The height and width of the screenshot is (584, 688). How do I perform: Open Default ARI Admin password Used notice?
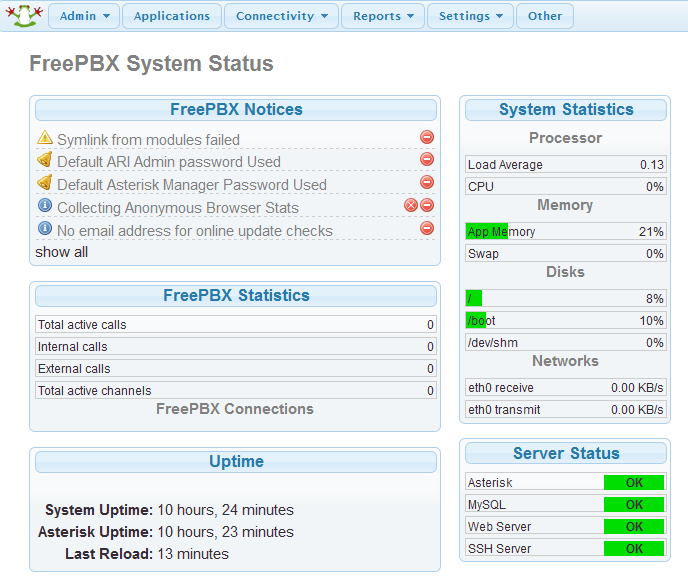pyautogui.click(x=169, y=162)
